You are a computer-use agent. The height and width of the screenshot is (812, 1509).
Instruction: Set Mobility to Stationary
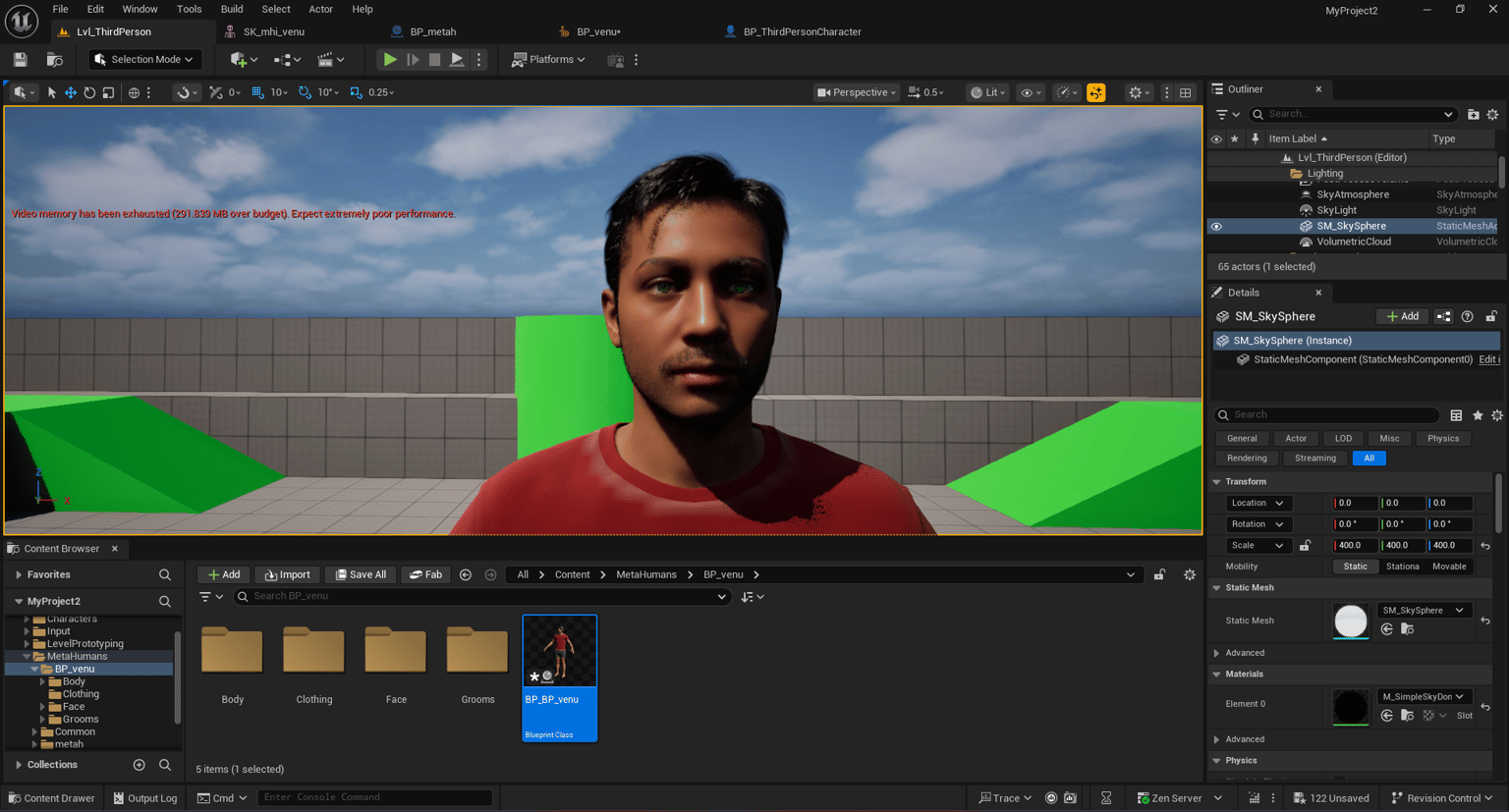1402,567
